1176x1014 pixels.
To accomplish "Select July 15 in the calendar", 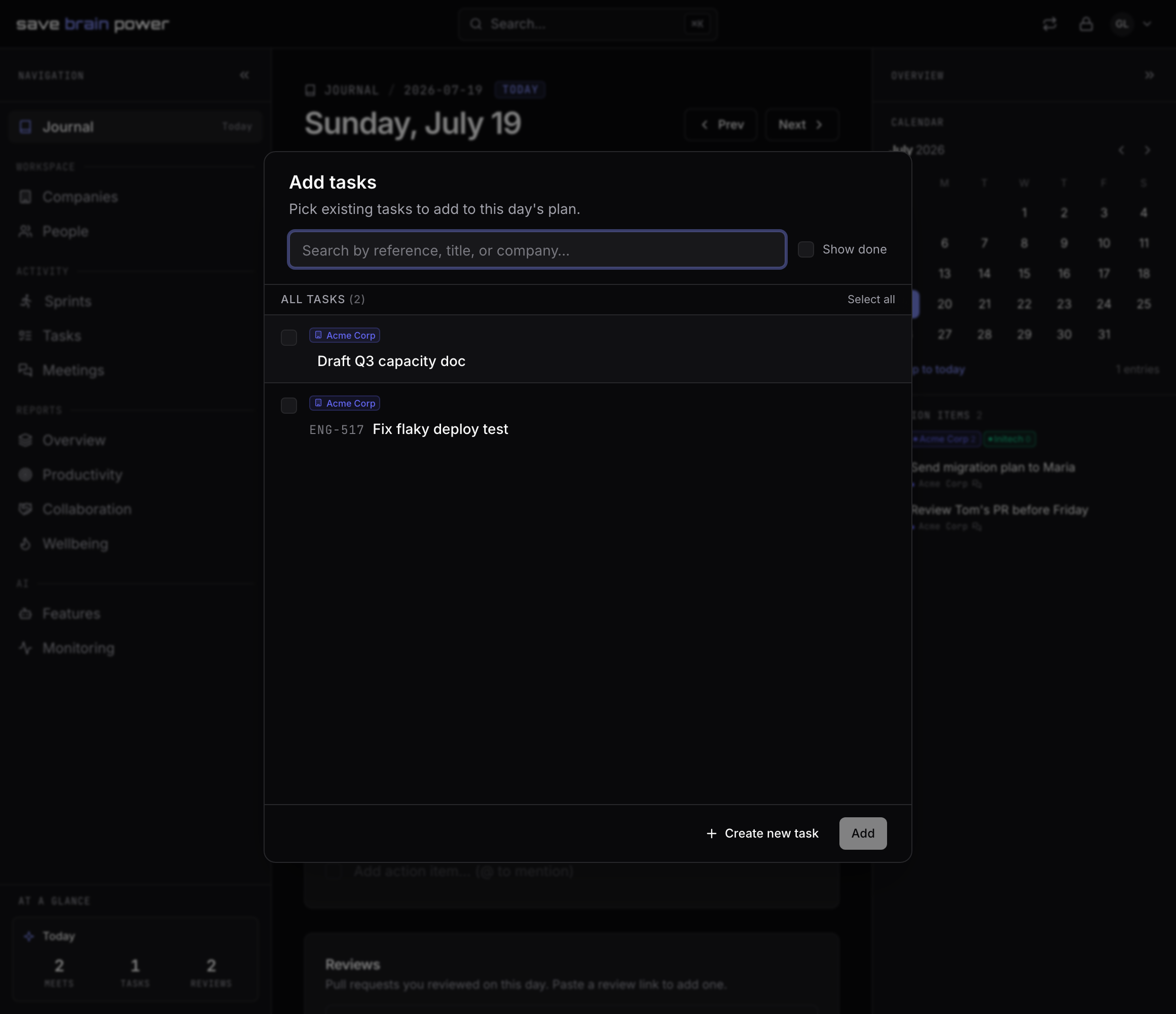I will [x=1024, y=274].
